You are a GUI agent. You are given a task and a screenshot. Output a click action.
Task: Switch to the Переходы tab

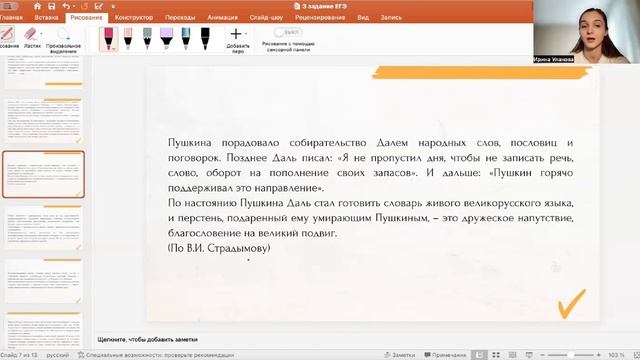[180, 18]
